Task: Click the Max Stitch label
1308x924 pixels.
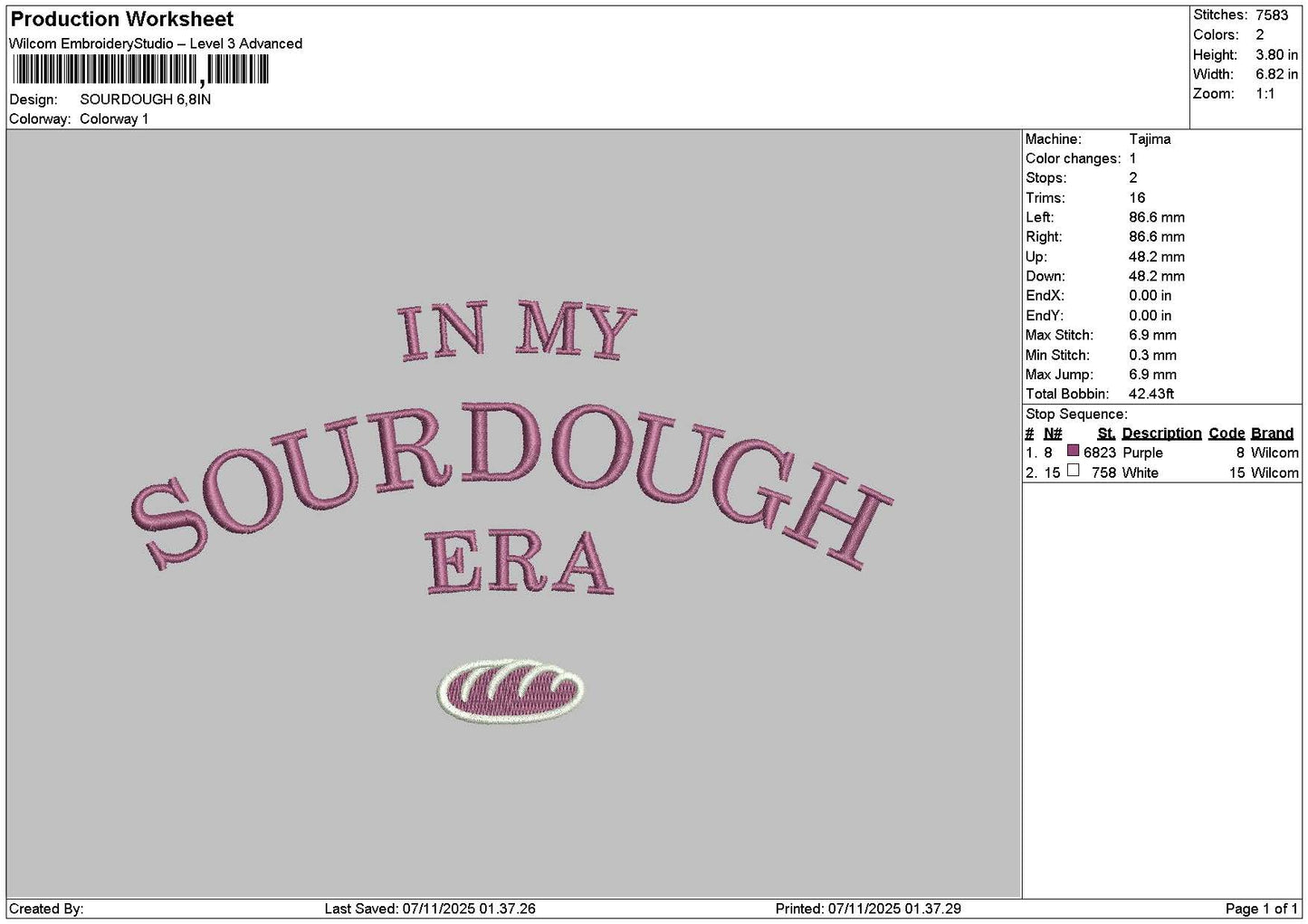Action: [1057, 335]
